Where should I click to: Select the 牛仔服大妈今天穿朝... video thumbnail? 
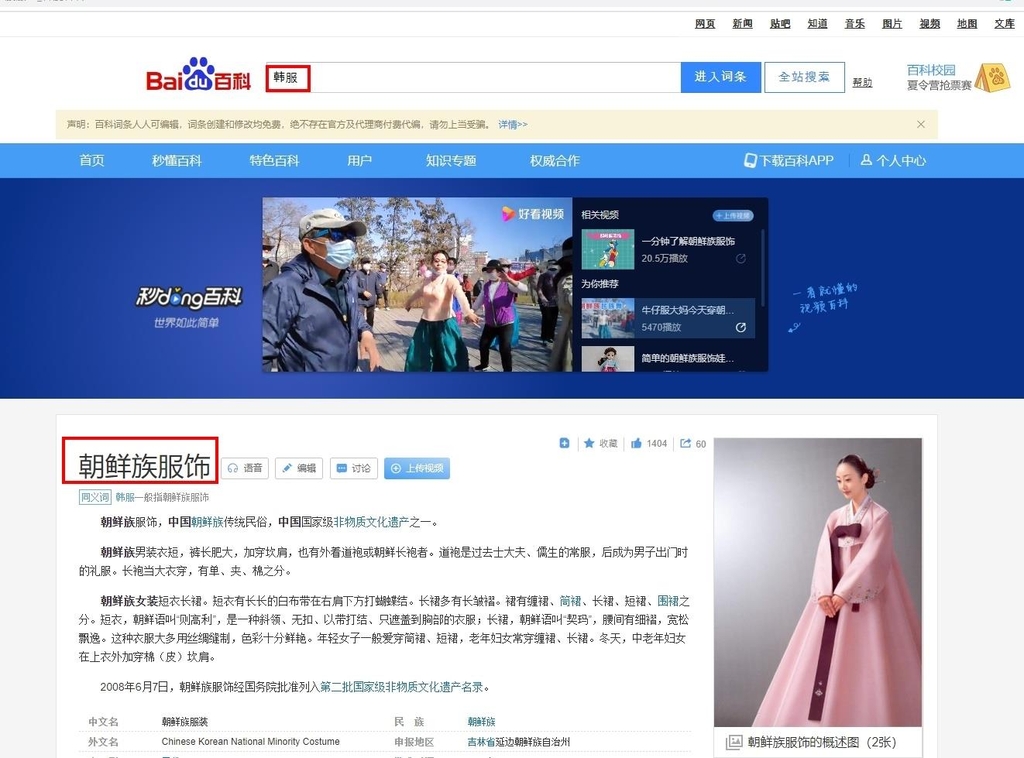pyautogui.click(x=607, y=318)
